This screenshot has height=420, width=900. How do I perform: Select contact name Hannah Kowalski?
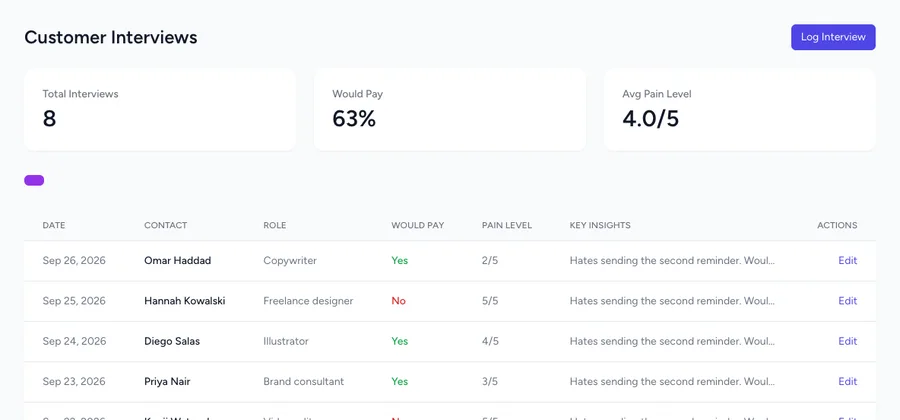point(184,301)
